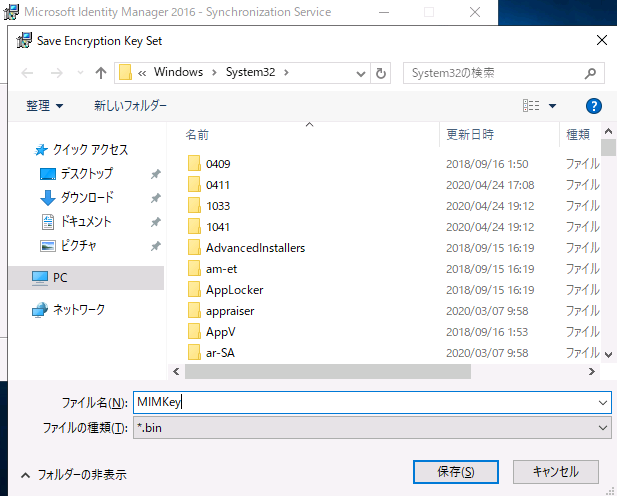Select ネットワーク in navigation pane

tap(79, 310)
